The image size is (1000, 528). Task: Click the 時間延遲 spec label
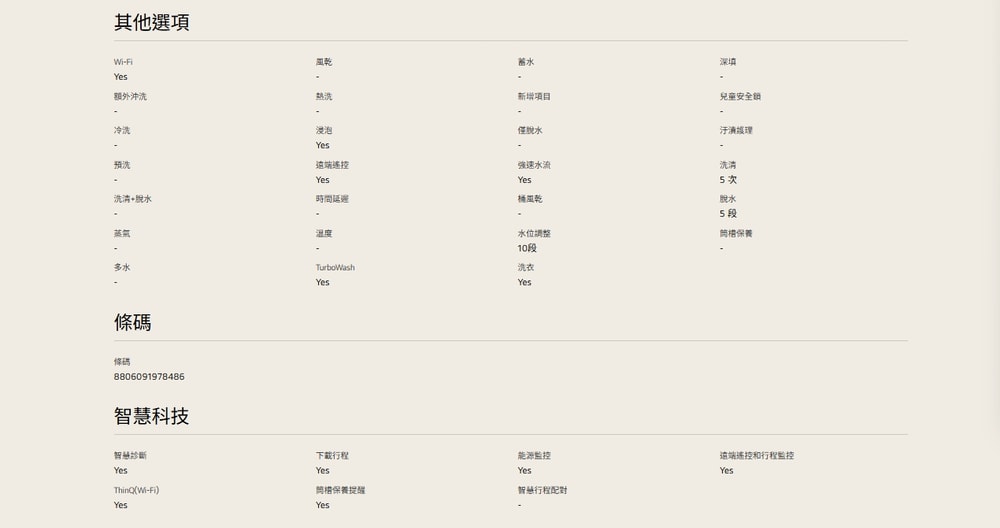click(332, 199)
